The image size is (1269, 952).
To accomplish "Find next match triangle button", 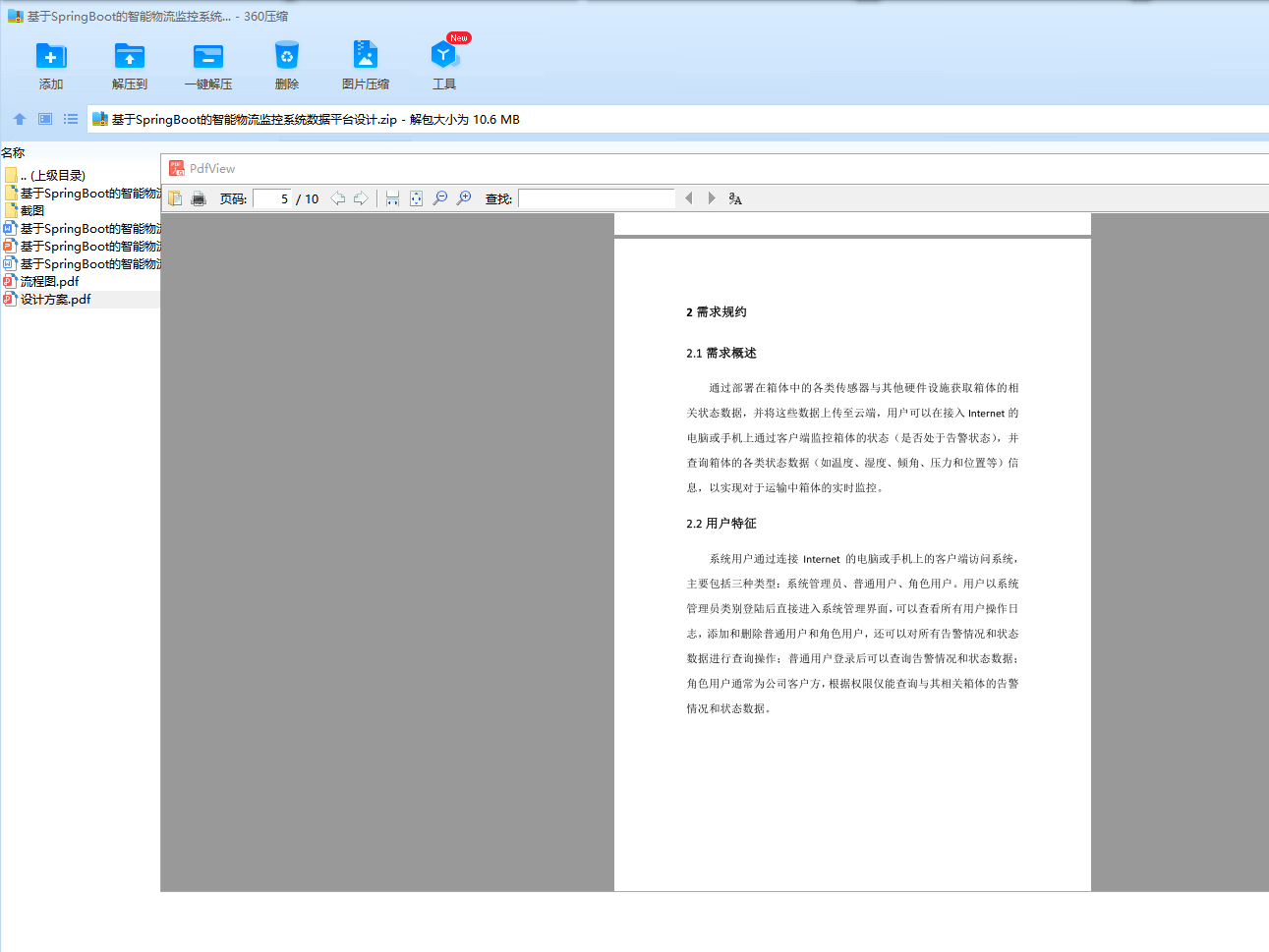I will [712, 198].
